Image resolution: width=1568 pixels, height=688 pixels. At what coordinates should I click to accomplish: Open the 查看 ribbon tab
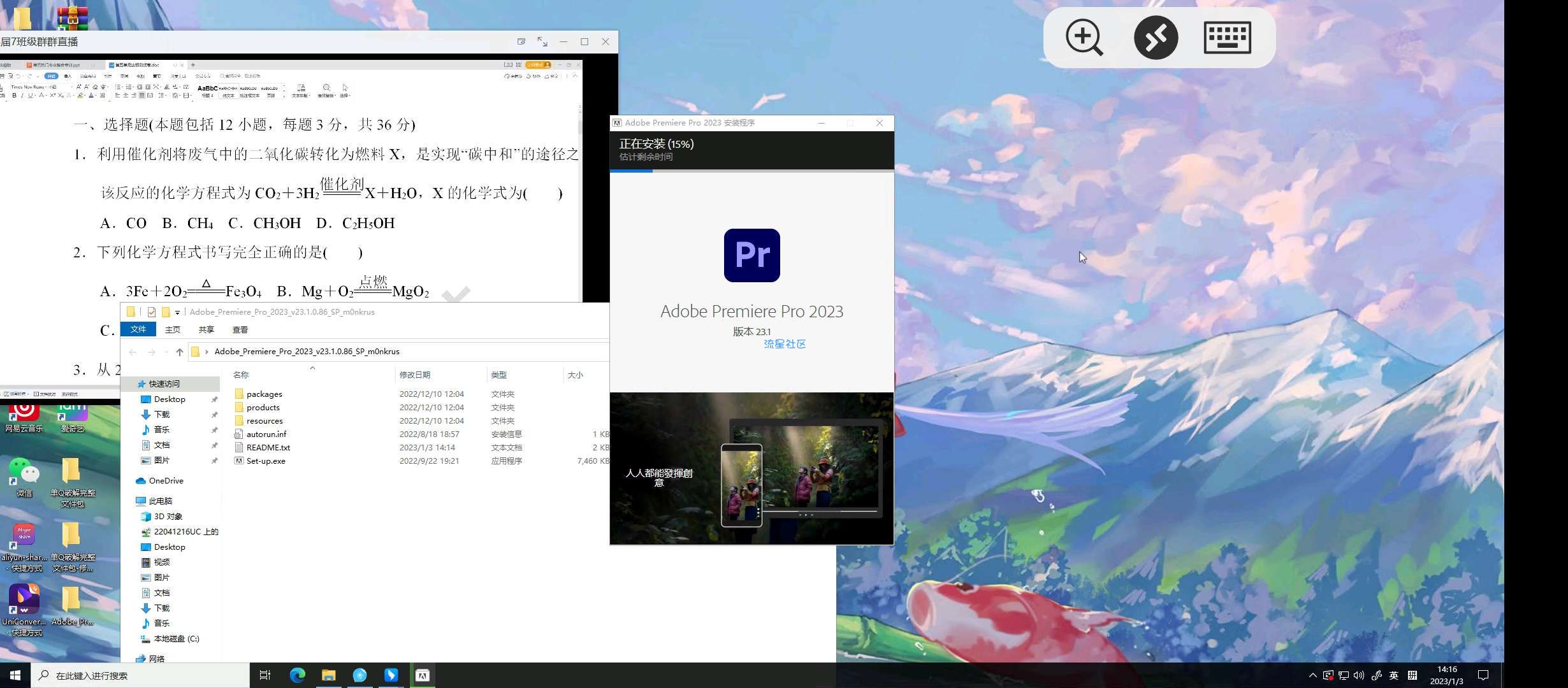click(x=240, y=329)
